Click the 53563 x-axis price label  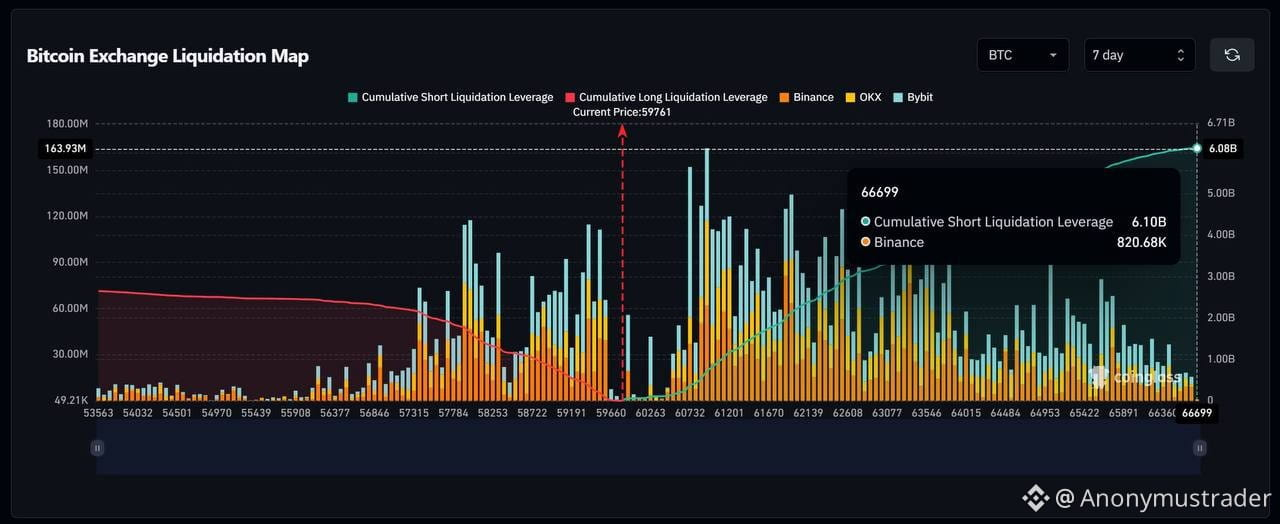pos(97,413)
